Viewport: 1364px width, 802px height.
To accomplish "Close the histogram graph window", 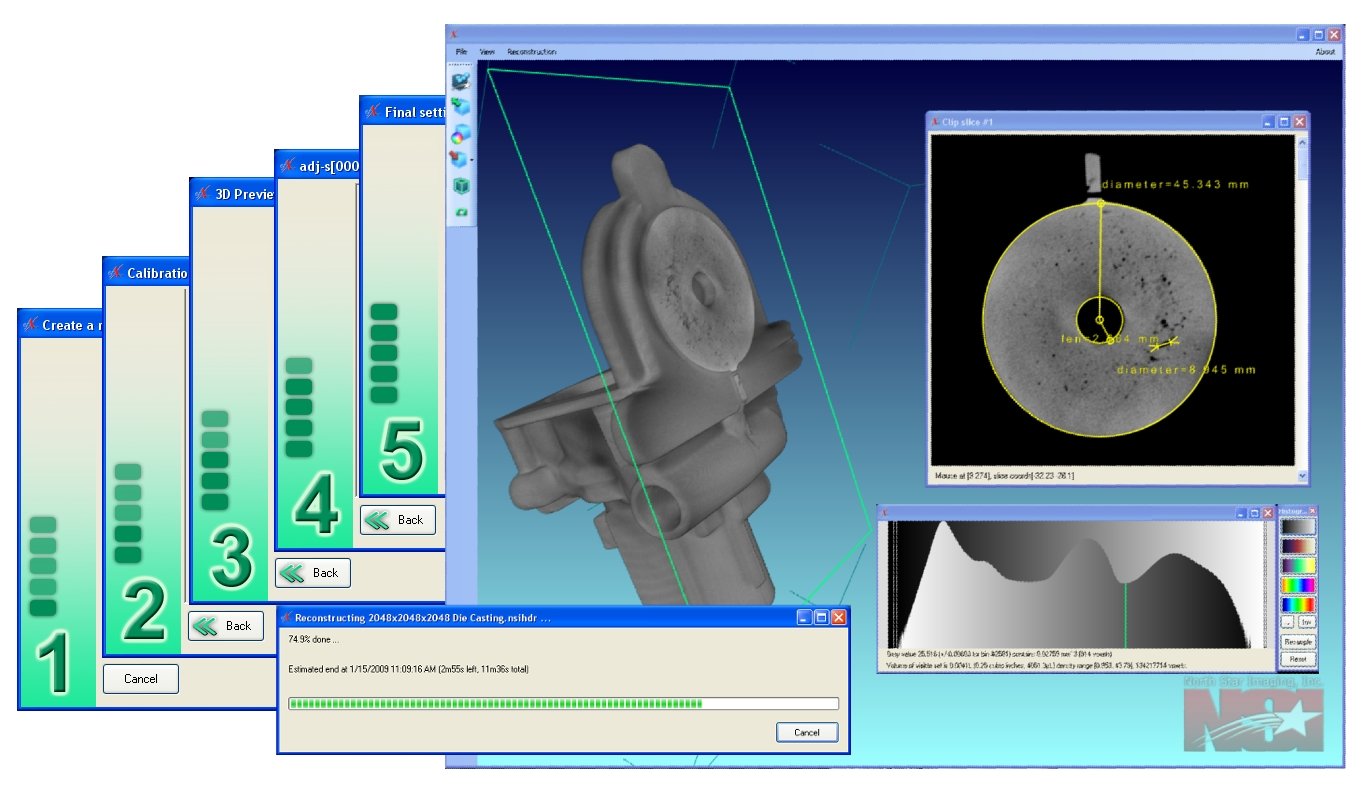I will click(1269, 513).
